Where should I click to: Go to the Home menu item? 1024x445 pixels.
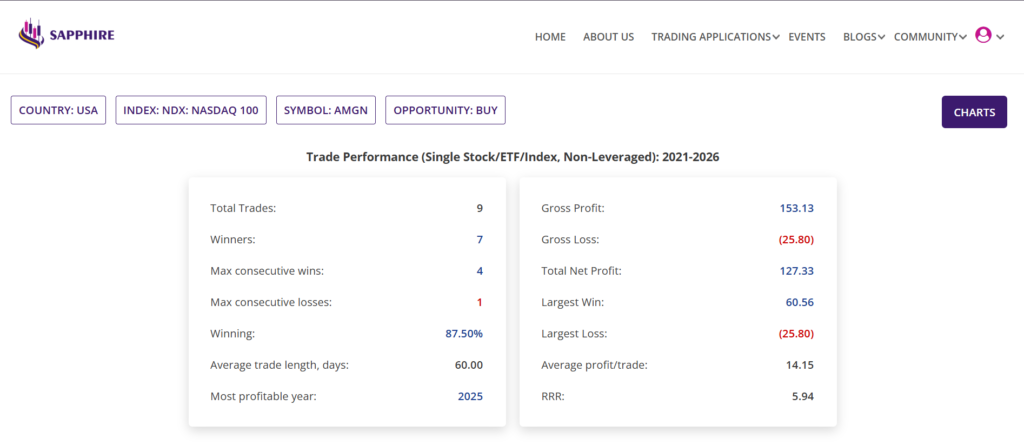550,37
